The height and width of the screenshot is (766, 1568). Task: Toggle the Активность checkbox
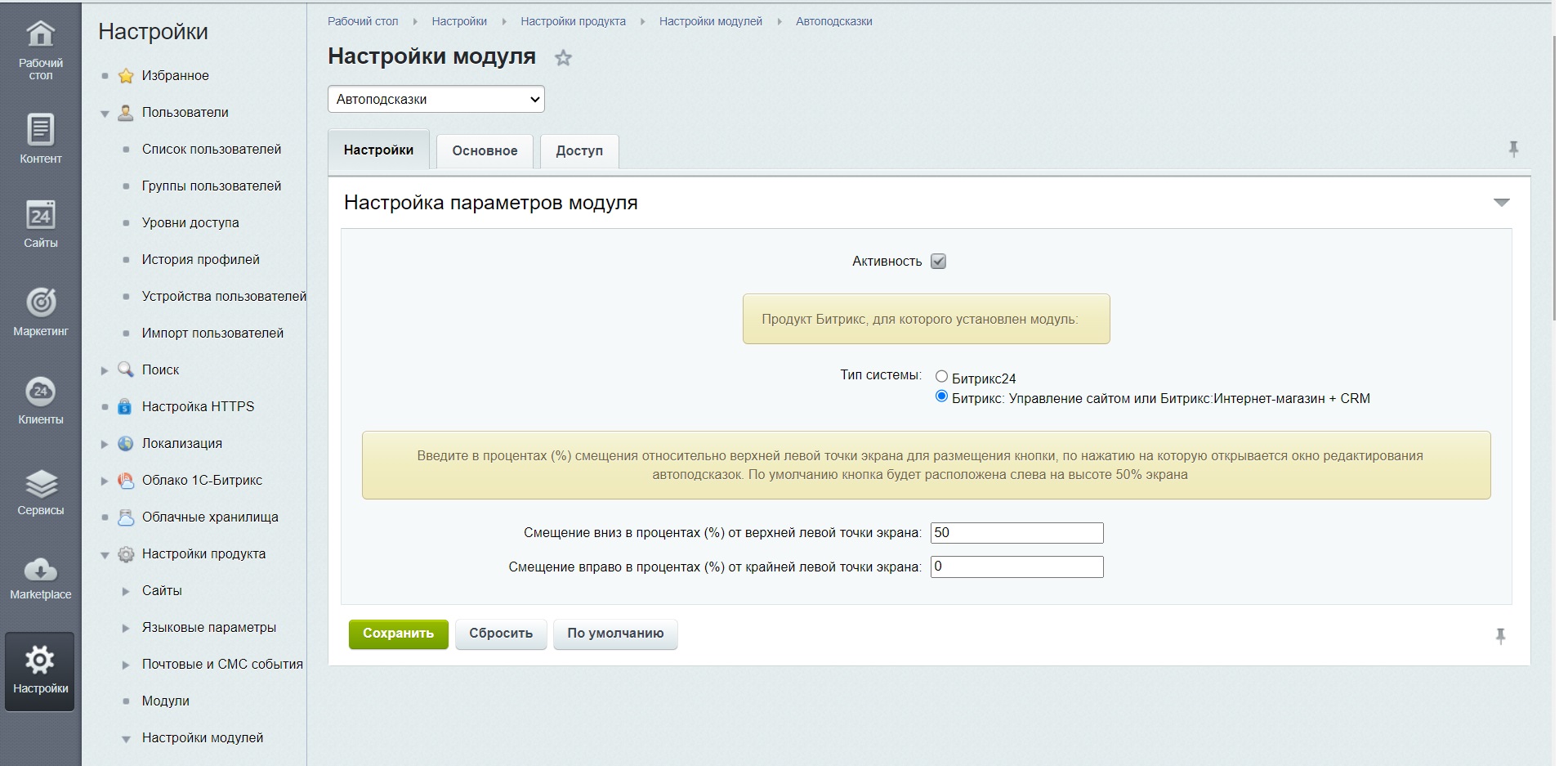[x=938, y=262]
